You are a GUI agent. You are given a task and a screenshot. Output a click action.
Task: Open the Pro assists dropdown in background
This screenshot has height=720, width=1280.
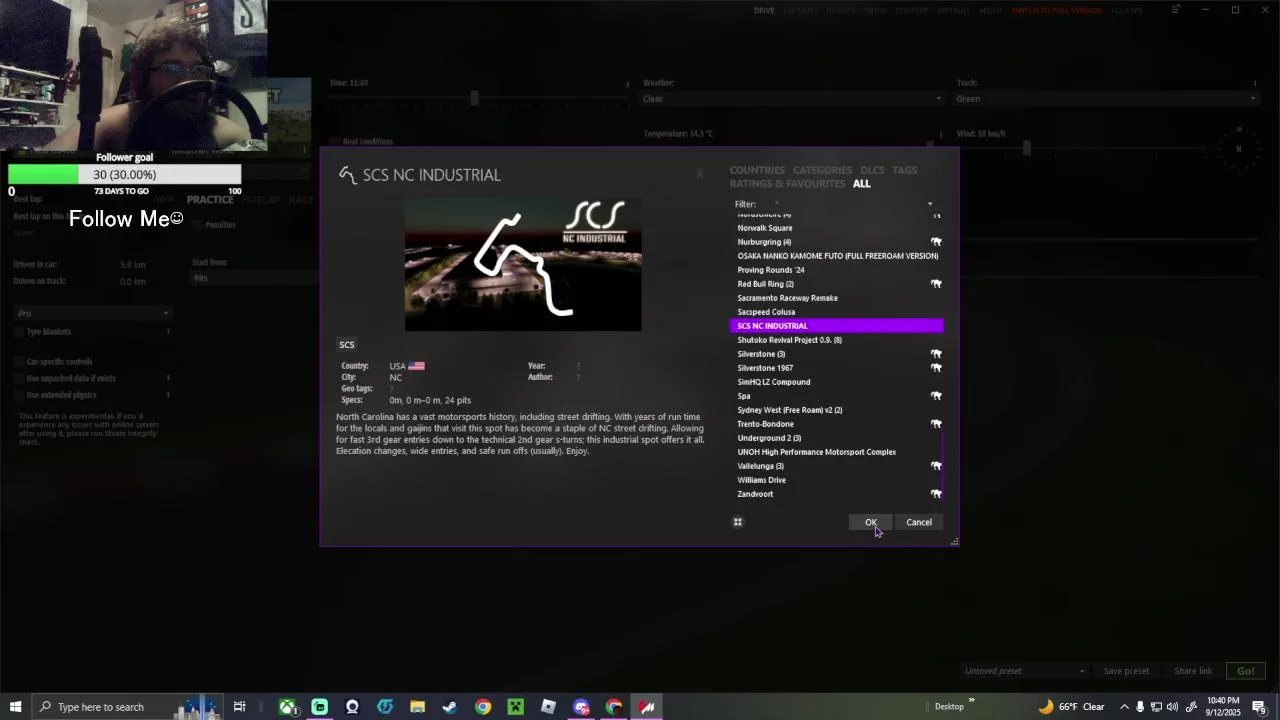tap(91, 314)
